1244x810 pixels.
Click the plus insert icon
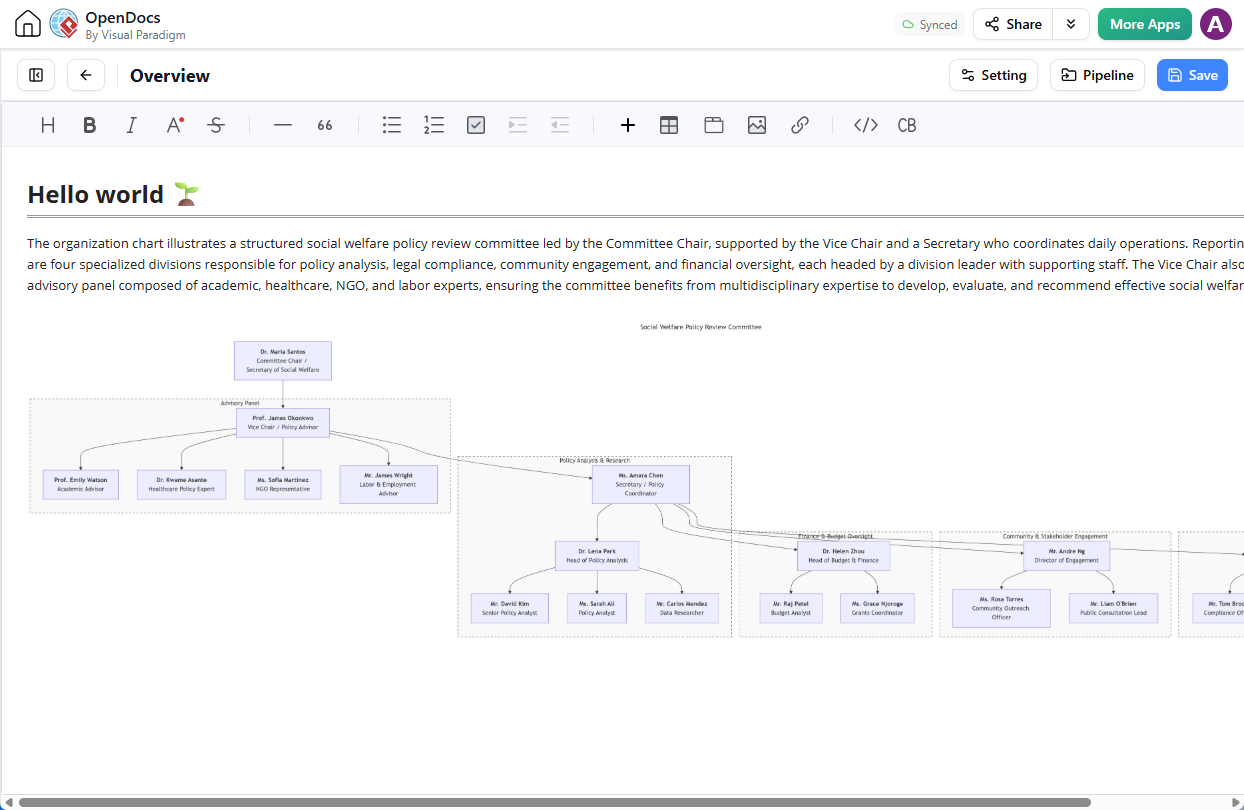(628, 125)
